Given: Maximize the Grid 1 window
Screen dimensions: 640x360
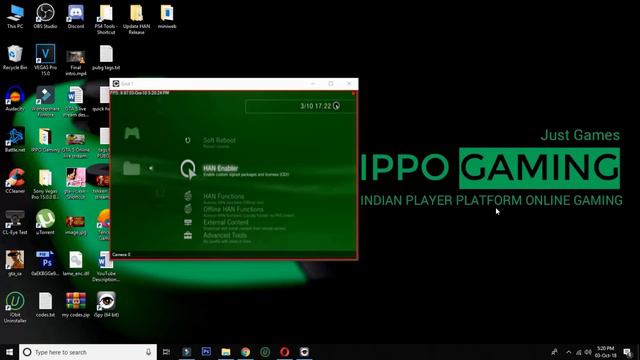Looking at the screenshot, I should tap(331, 84).
